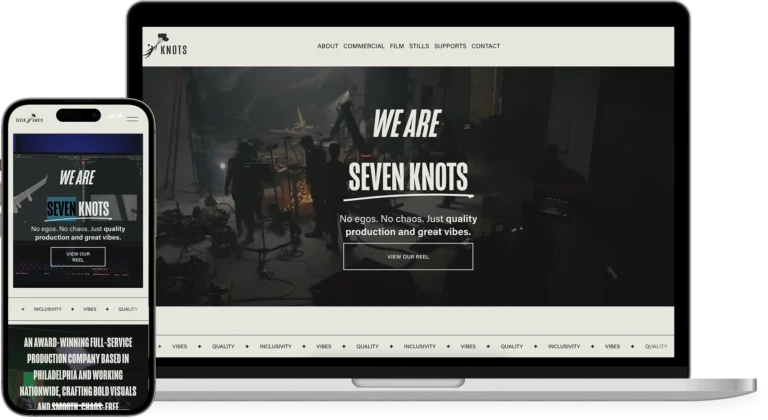Open the hamburger menu on the phone

(x=132, y=119)
